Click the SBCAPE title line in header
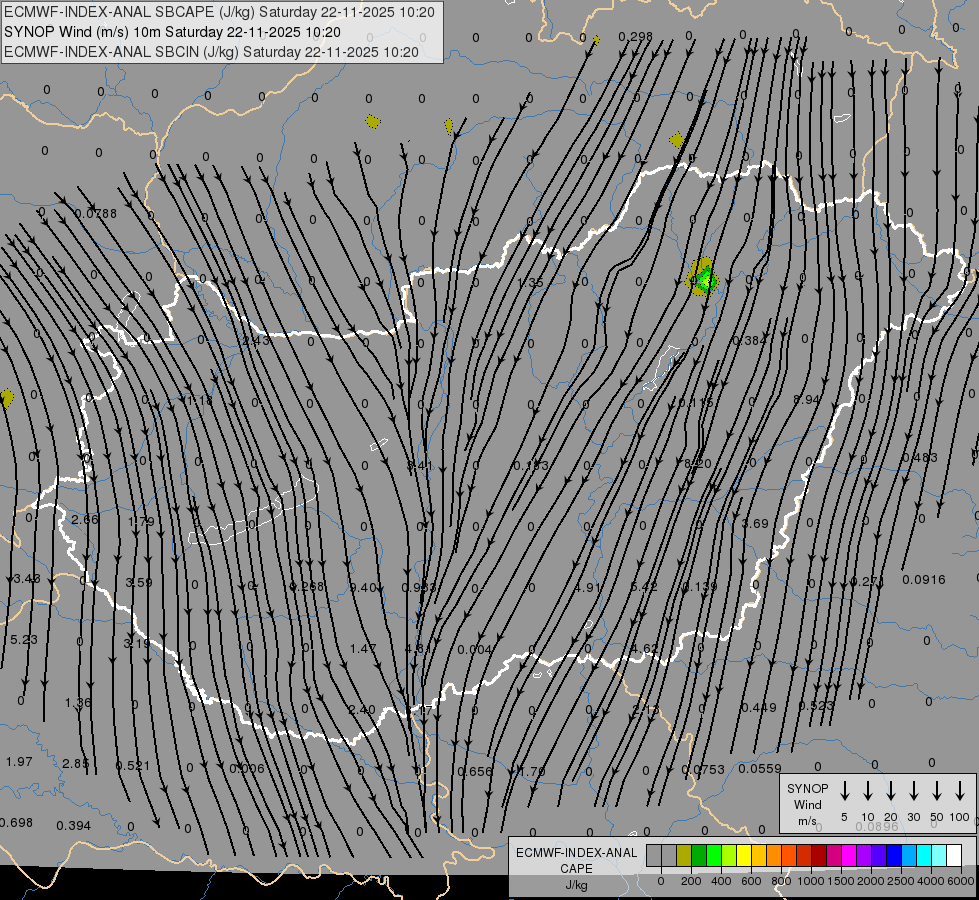The image size is (979, 900). [x=219, y=12]
